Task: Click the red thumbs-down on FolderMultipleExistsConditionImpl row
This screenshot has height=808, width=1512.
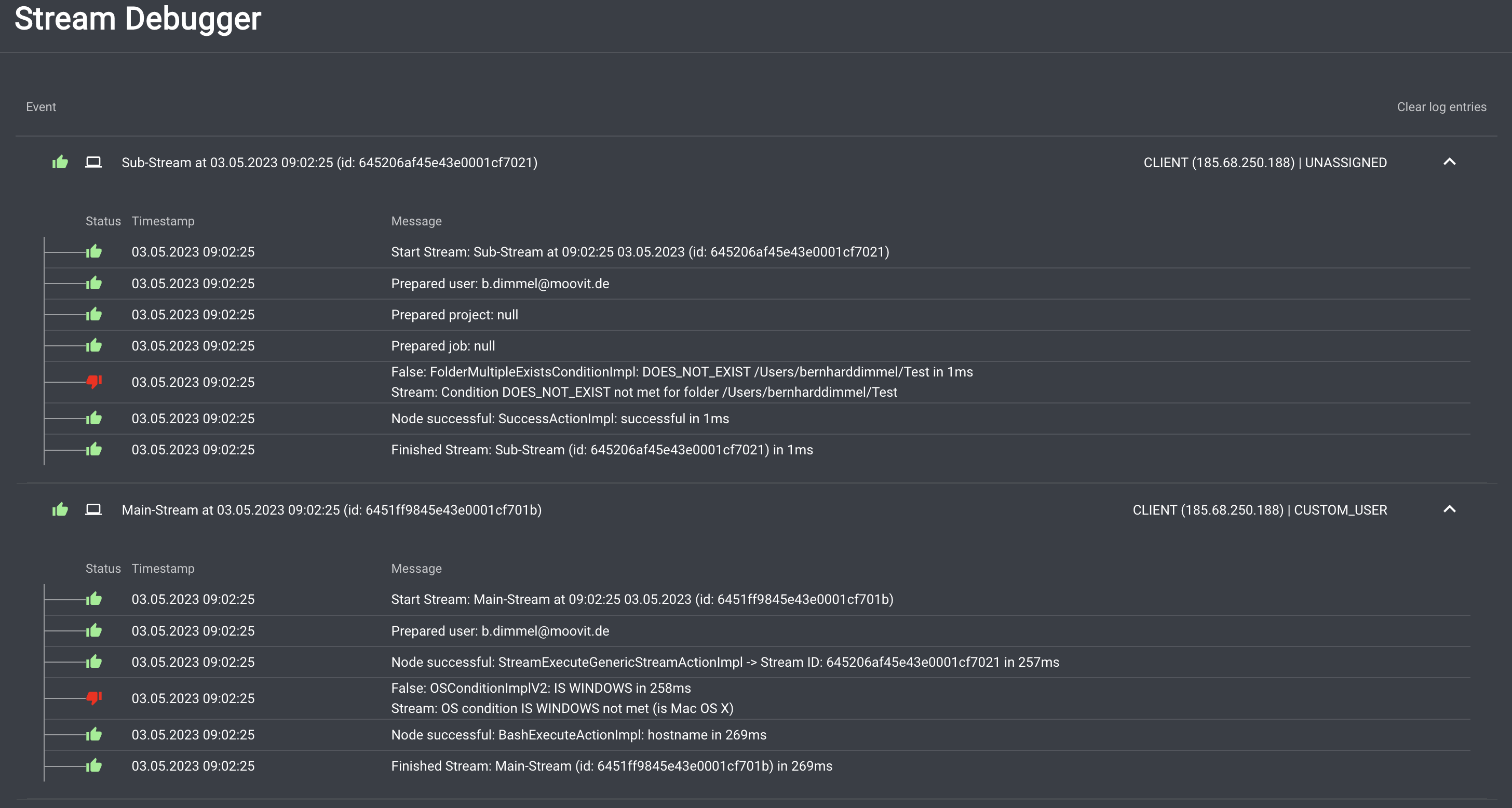Action: pyautogui.click(x=94, y=382)
